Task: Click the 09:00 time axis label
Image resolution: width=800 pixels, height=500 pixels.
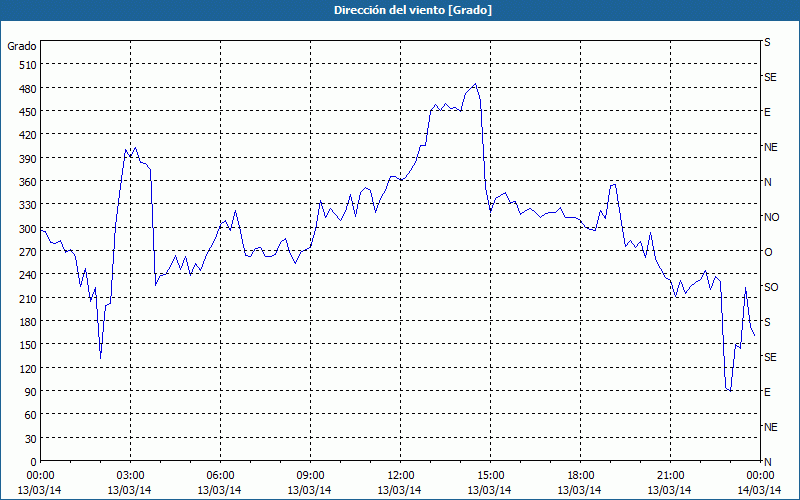Action: [x=310, y=476]
